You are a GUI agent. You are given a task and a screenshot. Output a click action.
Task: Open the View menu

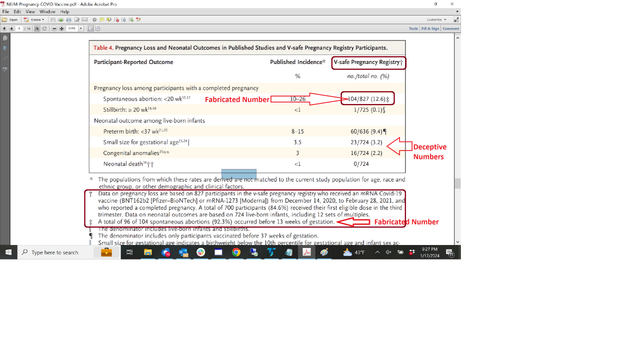30,12
